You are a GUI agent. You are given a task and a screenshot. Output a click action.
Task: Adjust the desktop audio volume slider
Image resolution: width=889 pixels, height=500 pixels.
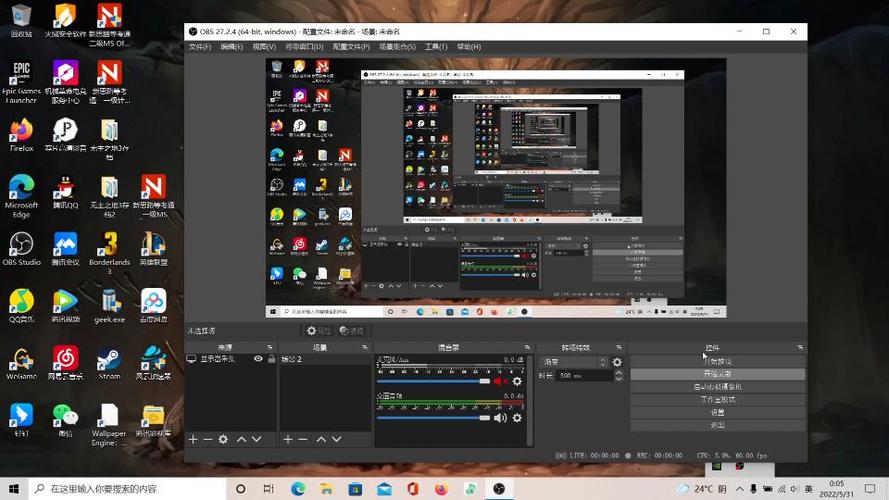433,418
